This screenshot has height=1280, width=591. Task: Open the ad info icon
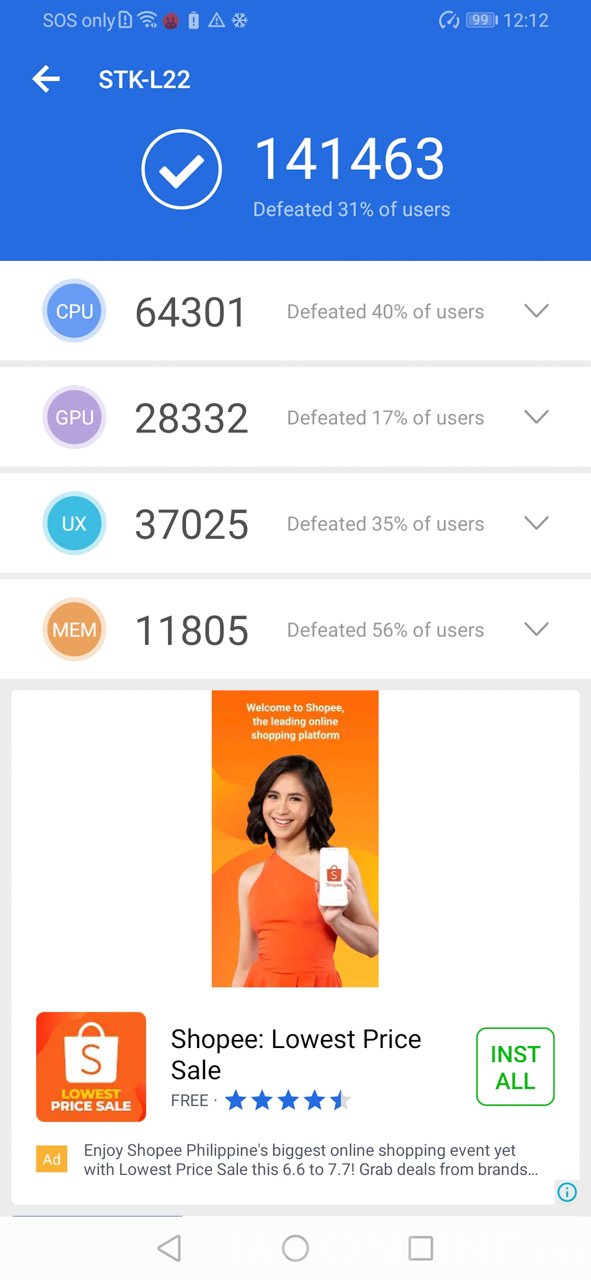[567, 1192]
